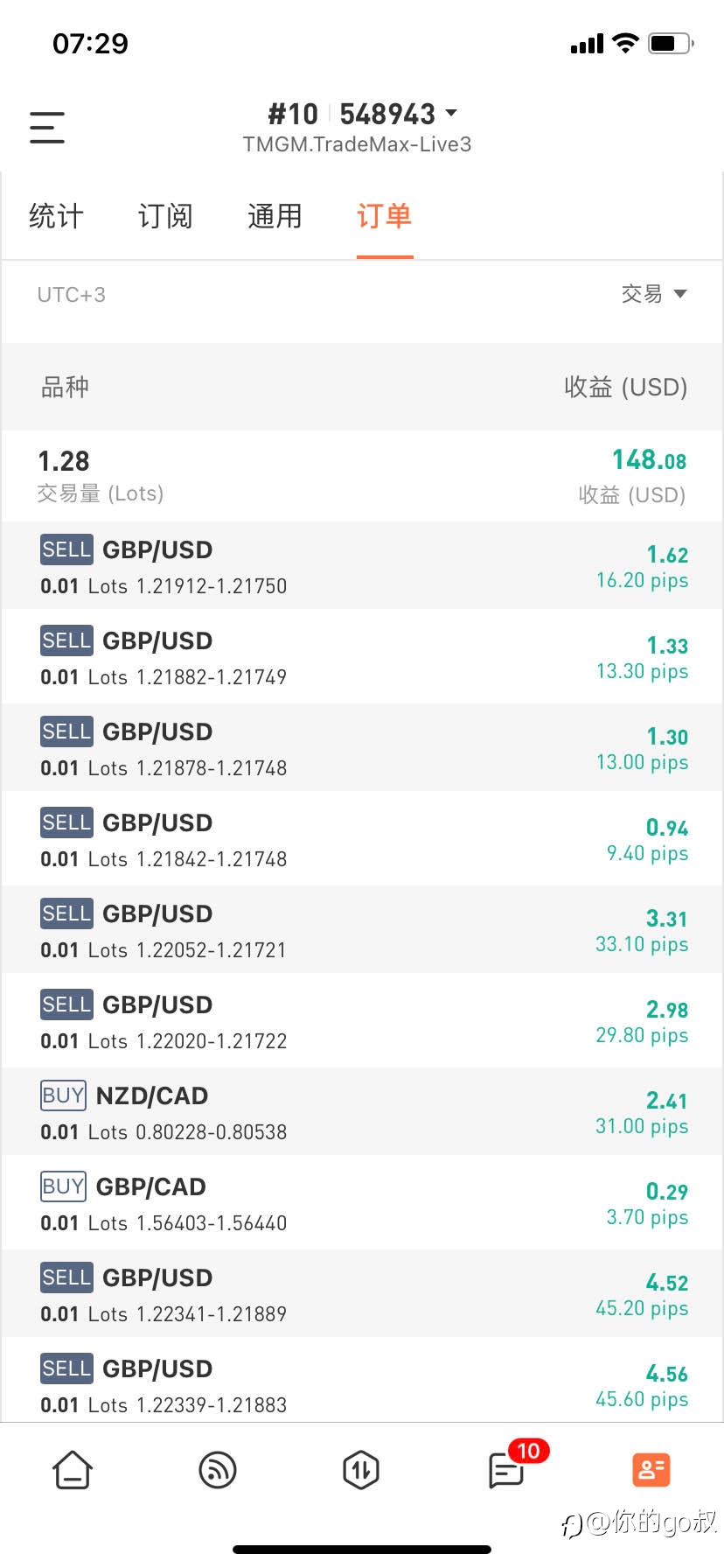Open the BUY NZD/CAD order row
724x1568 pixels.
point(362,1112)
